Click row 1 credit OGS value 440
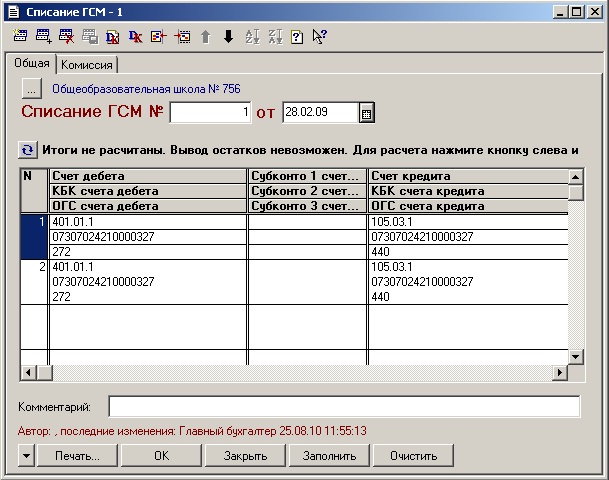 [x=468, y=252]
